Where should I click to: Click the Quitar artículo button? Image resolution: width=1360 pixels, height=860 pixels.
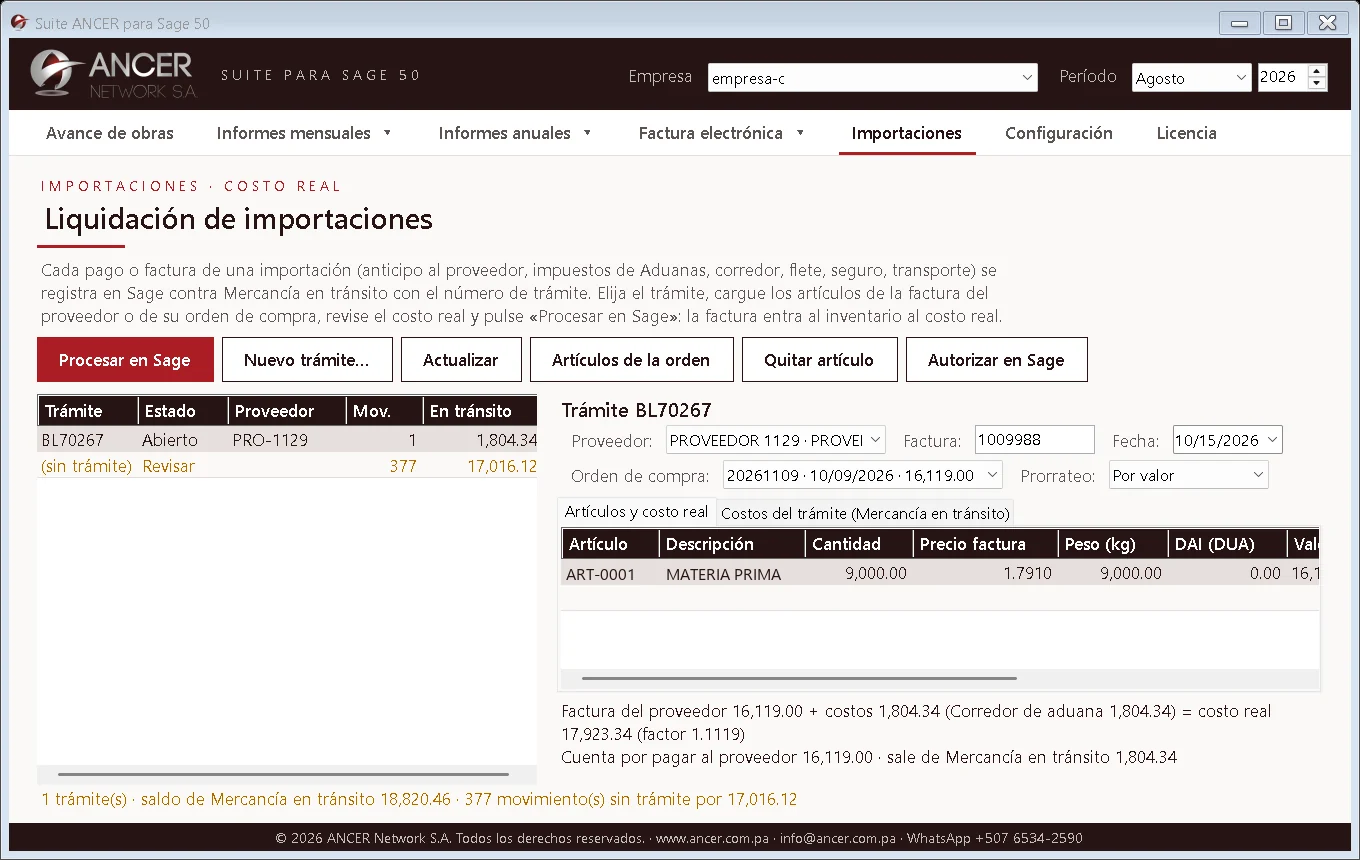click(x=819, y=360)
